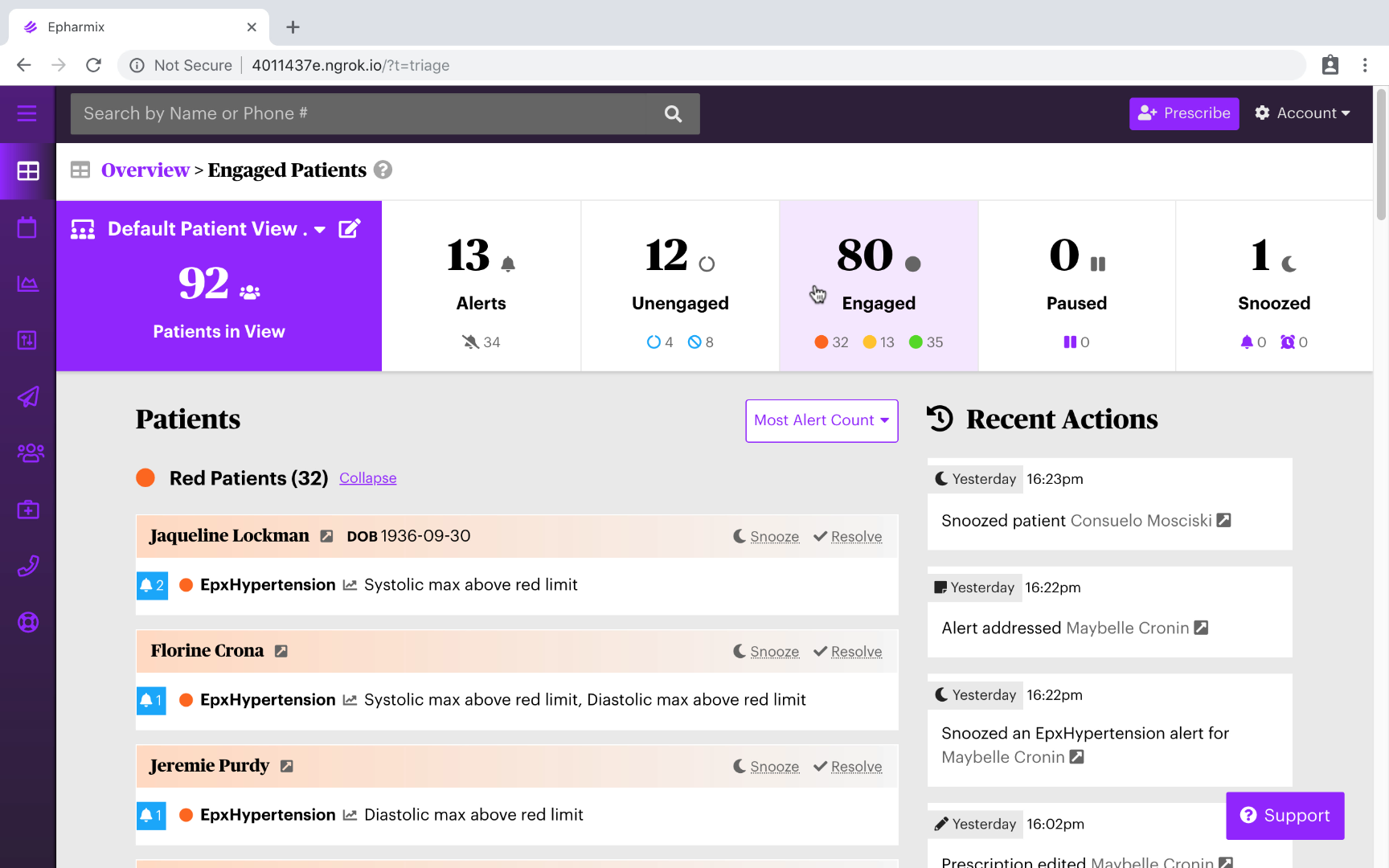The width and height of the screenshot is (1389, 868).
Task: Open link icon next to Alert addressed Maybelle Cronin
Action: [1201, 627]
